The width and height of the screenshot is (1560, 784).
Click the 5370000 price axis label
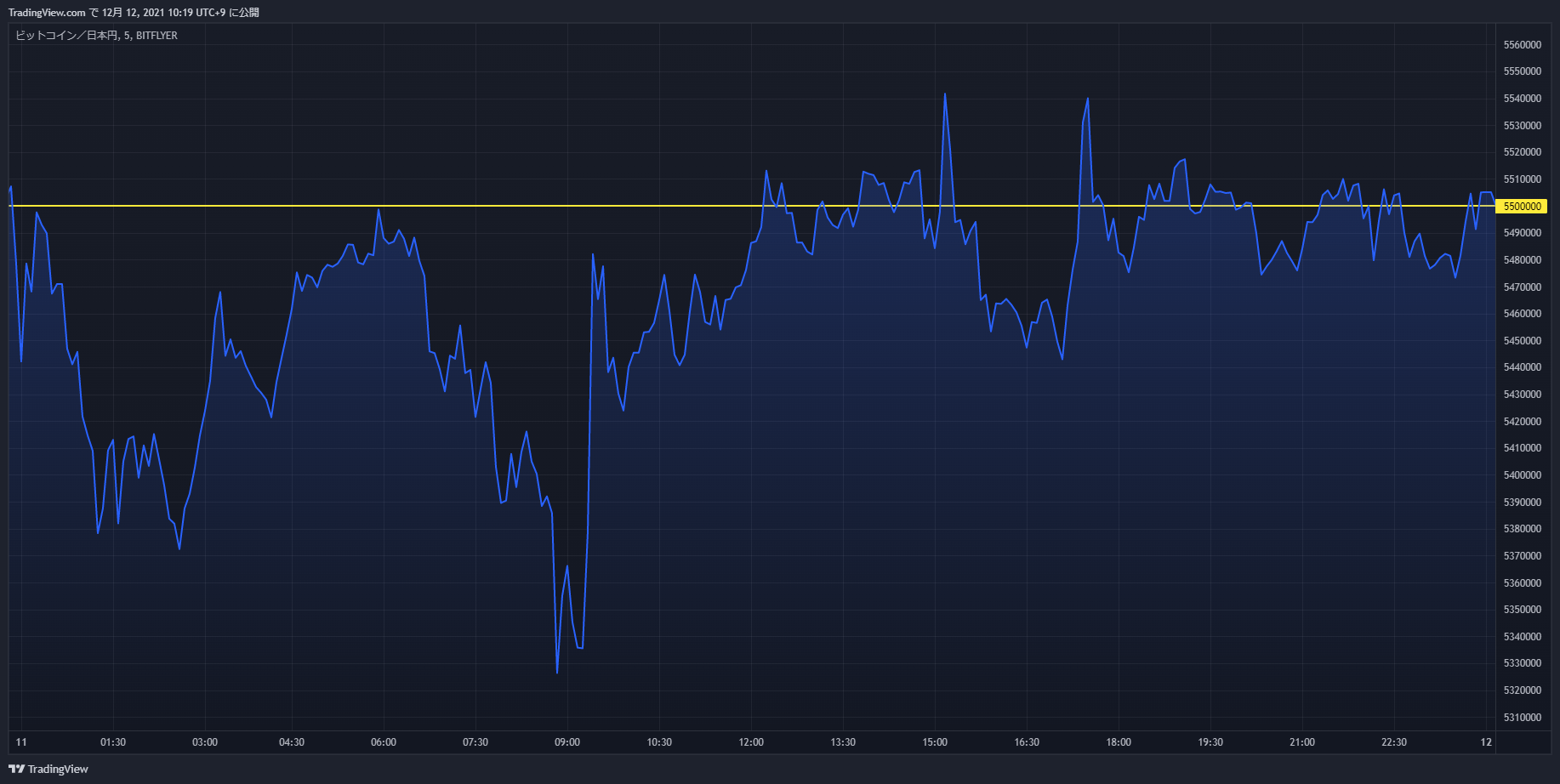tap(1523, 556)
